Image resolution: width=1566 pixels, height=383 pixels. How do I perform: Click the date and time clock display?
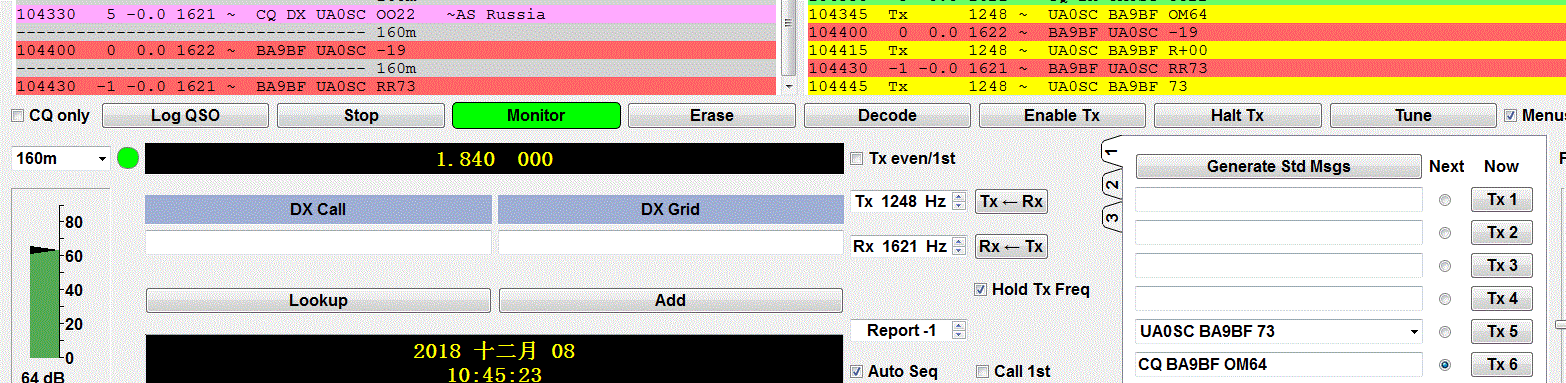click(494, 360)
